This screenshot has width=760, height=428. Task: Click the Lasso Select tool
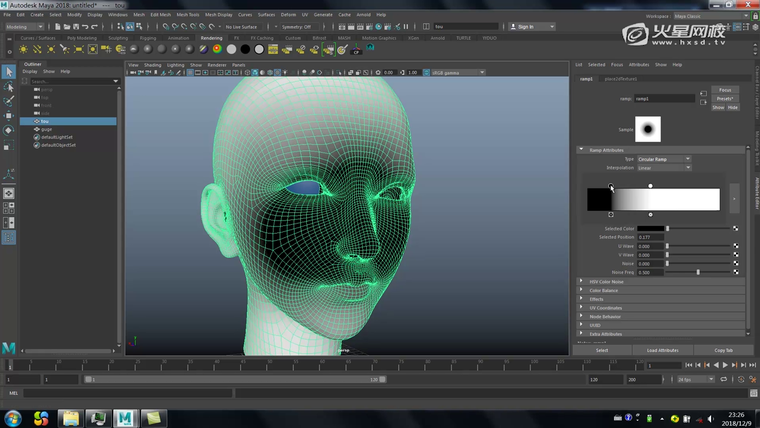(x=9, y=87)
